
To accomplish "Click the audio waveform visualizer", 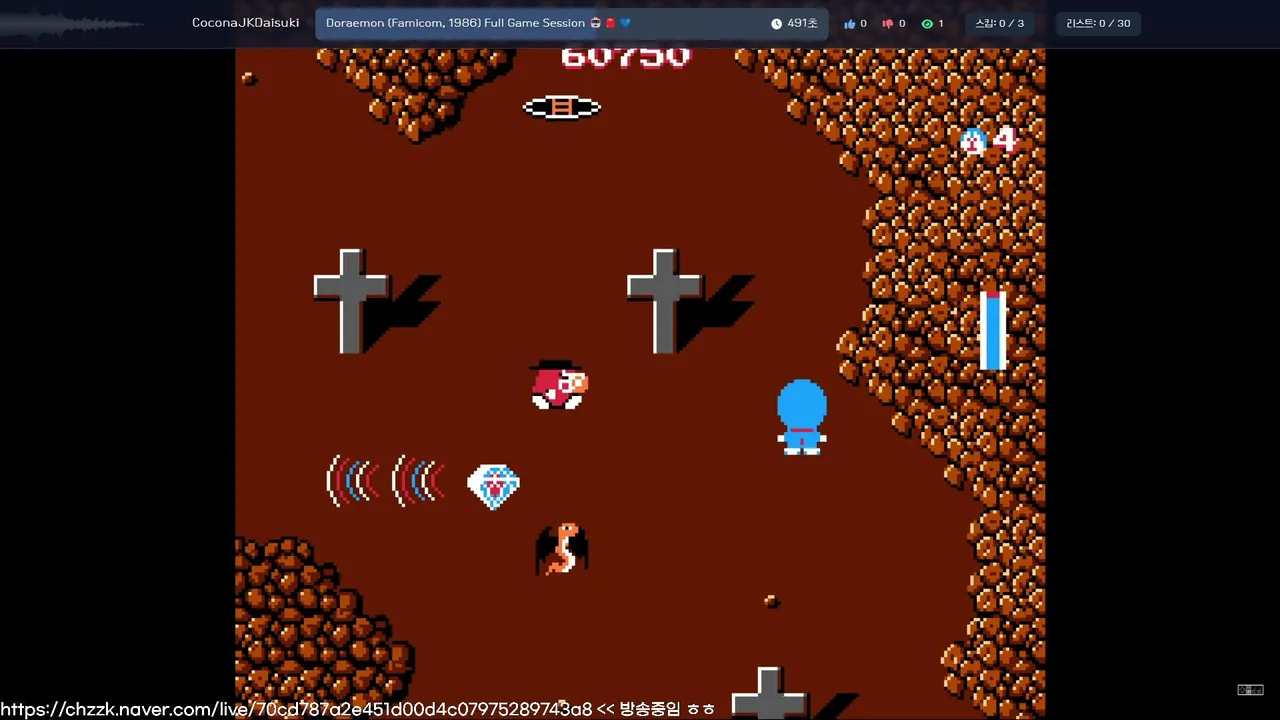I will coord(70,24).
